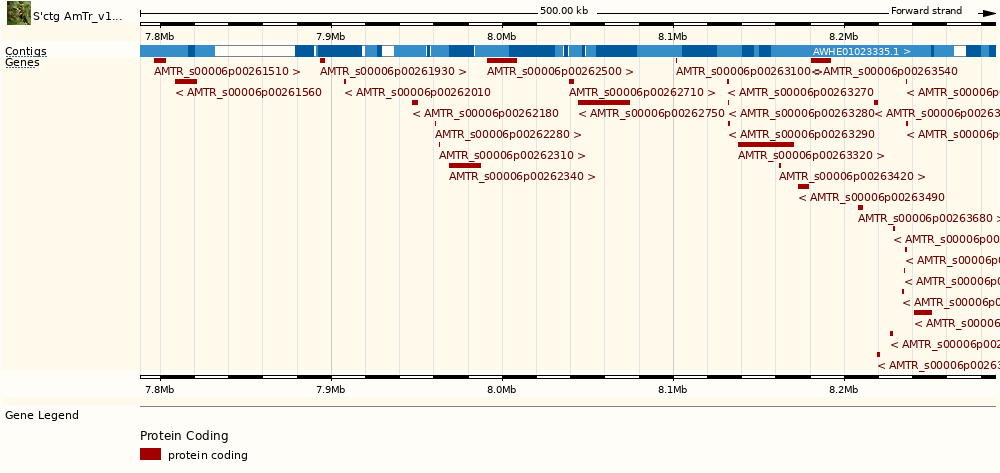
Task: Open gene AMTR_s00006p00262310 label
Action: click(x=512, y=155)
